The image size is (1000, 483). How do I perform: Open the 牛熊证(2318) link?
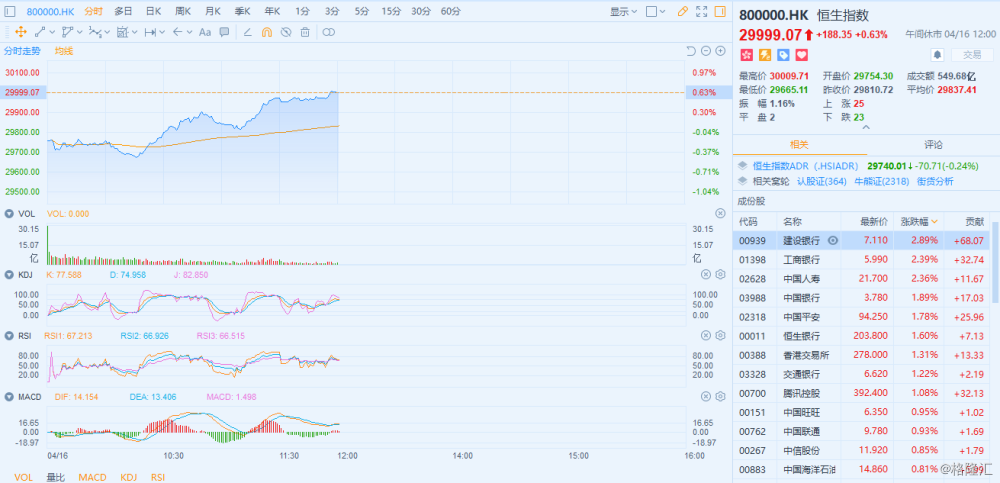point(881,181)
